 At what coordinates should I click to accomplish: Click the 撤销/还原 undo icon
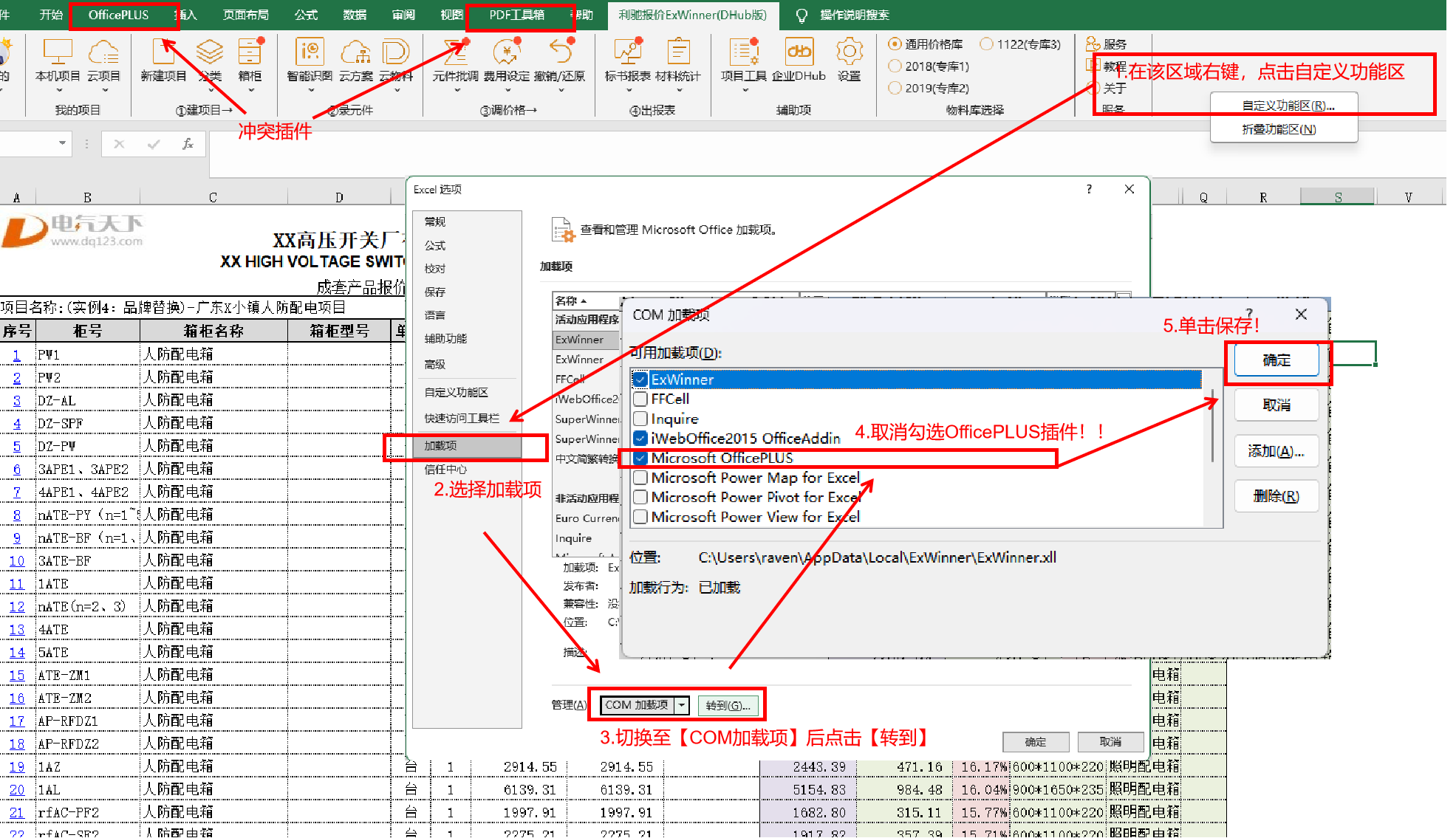click(x=560, y=52)
